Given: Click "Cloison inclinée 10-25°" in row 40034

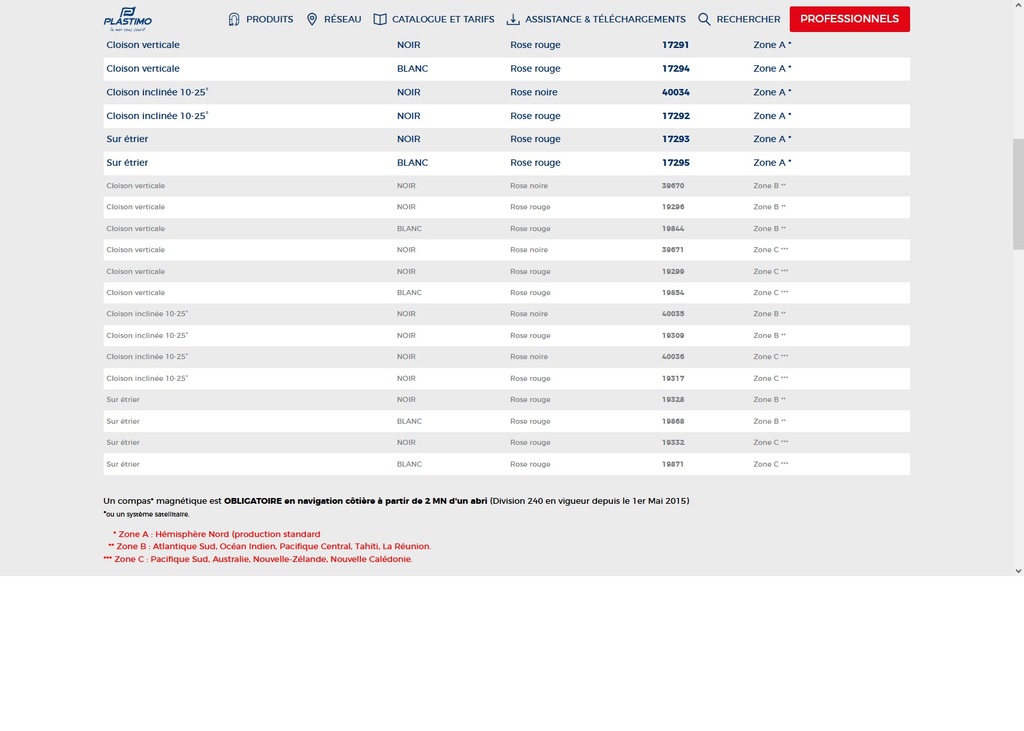Looking at the screenshot, I should click(157, 92).
